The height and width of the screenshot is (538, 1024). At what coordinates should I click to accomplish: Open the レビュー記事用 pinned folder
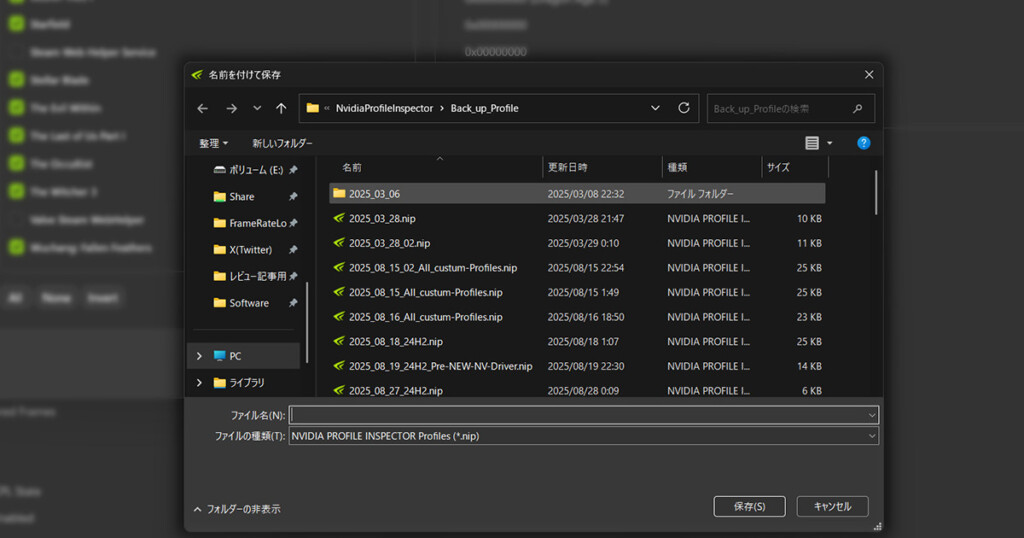pyautogui.click(x=250, y=276)
